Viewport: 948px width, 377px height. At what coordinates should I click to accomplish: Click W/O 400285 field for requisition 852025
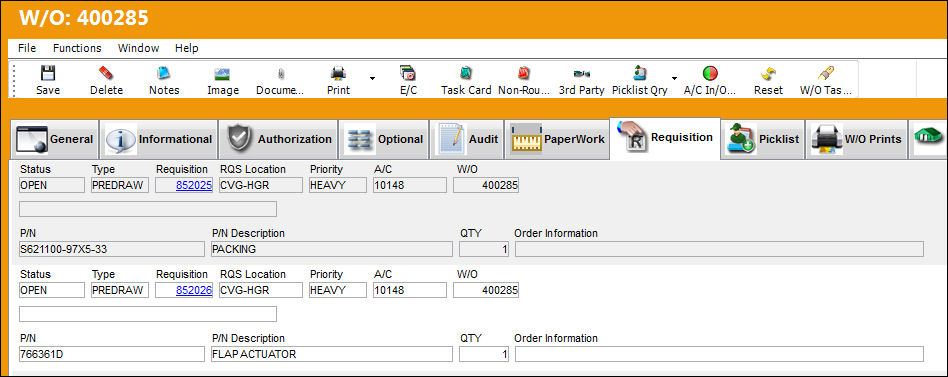pos(486,185)
